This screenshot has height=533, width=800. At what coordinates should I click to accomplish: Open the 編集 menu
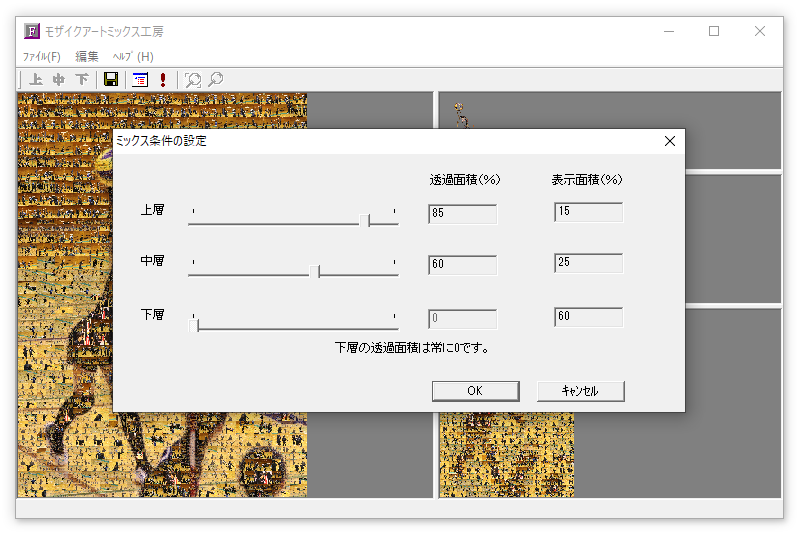click(87, 57)
